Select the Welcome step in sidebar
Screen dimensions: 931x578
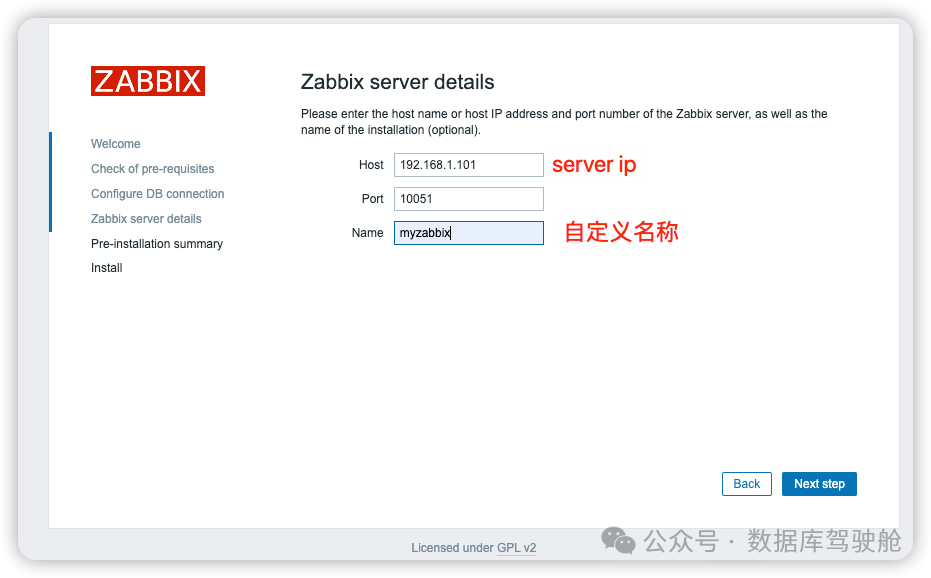click(116, 144)
